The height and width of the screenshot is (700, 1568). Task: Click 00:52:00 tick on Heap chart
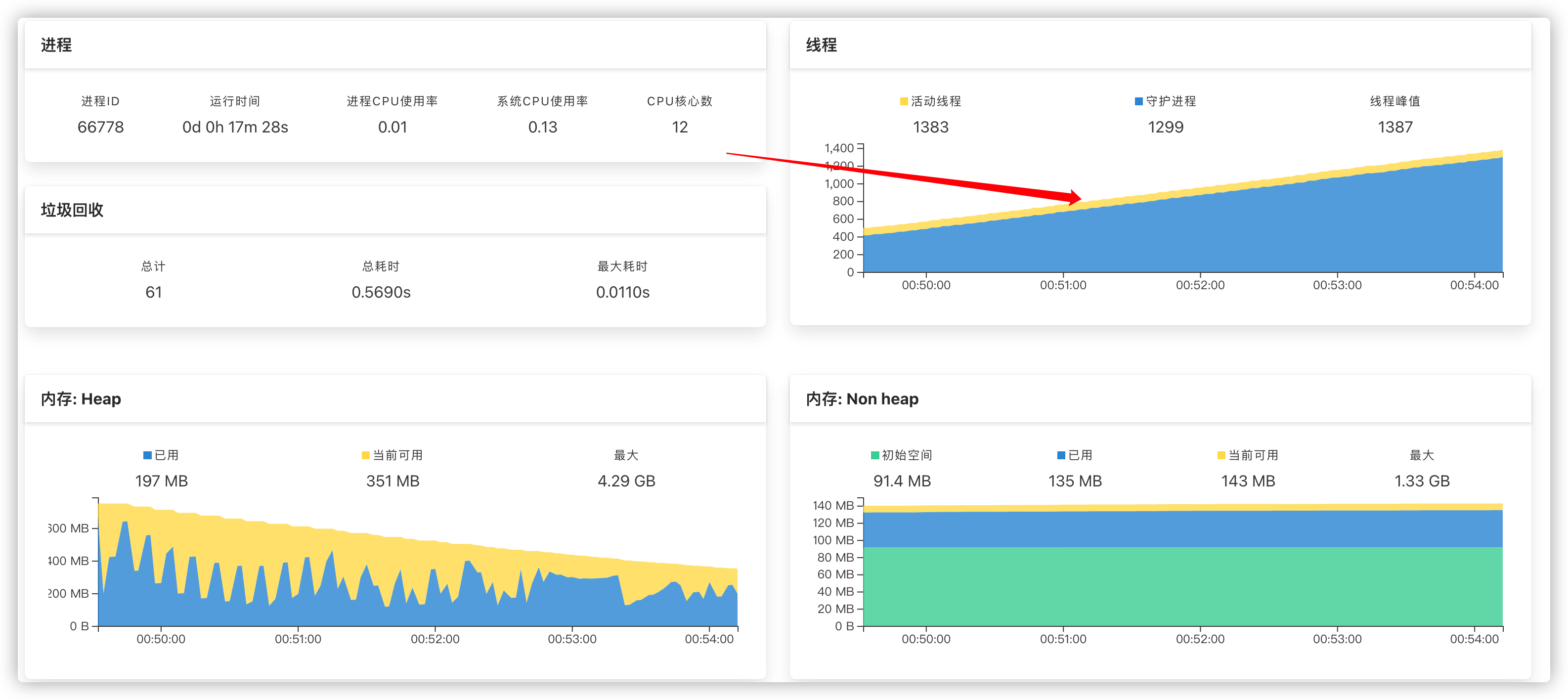click(x=435, y=639)
